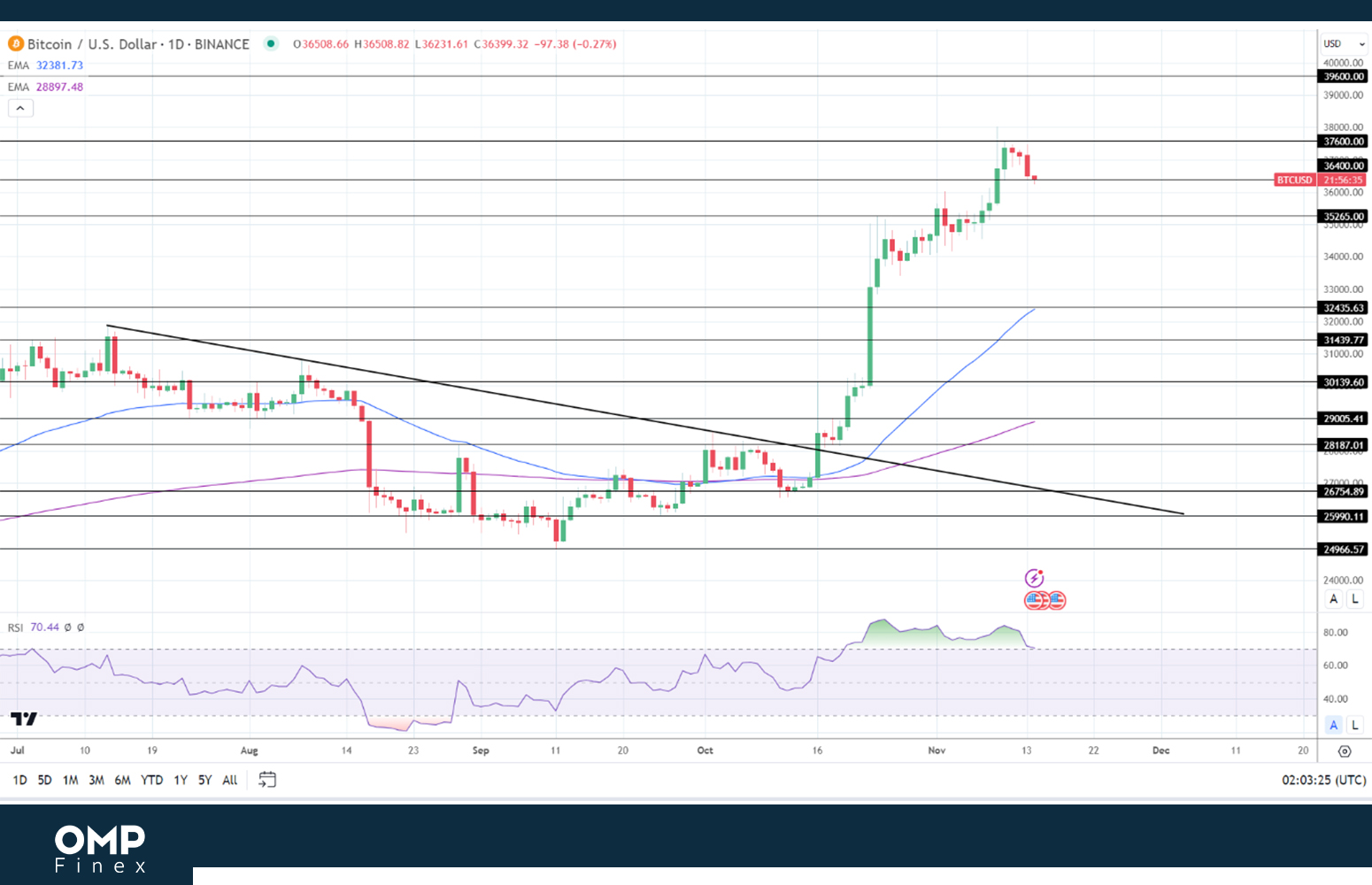Toggle log scale L on RSI pane
Viewport: 1372px width, 885px height.
pos(1355,725)
